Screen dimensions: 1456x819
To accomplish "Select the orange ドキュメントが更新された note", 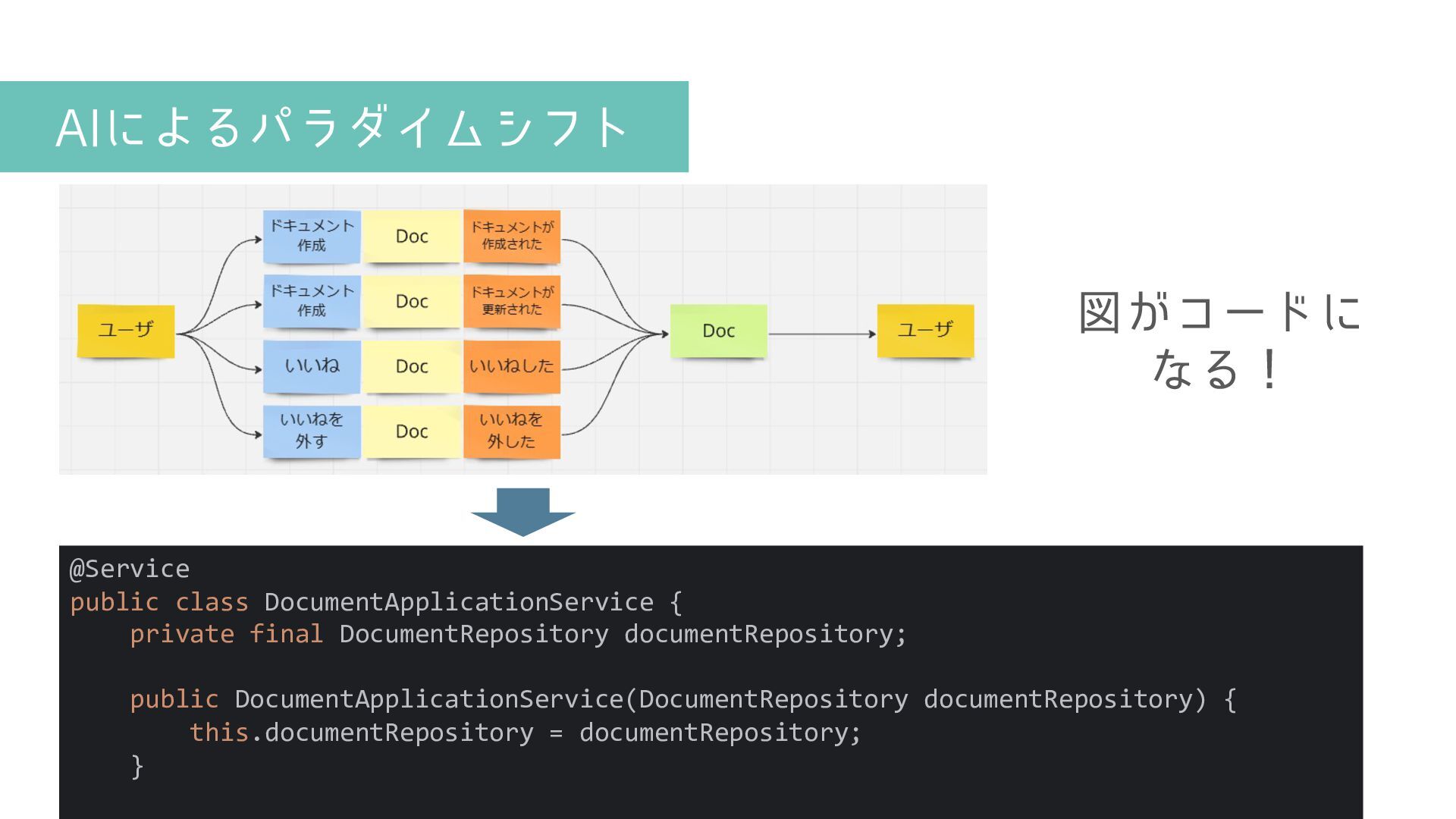I will (512, 301).
